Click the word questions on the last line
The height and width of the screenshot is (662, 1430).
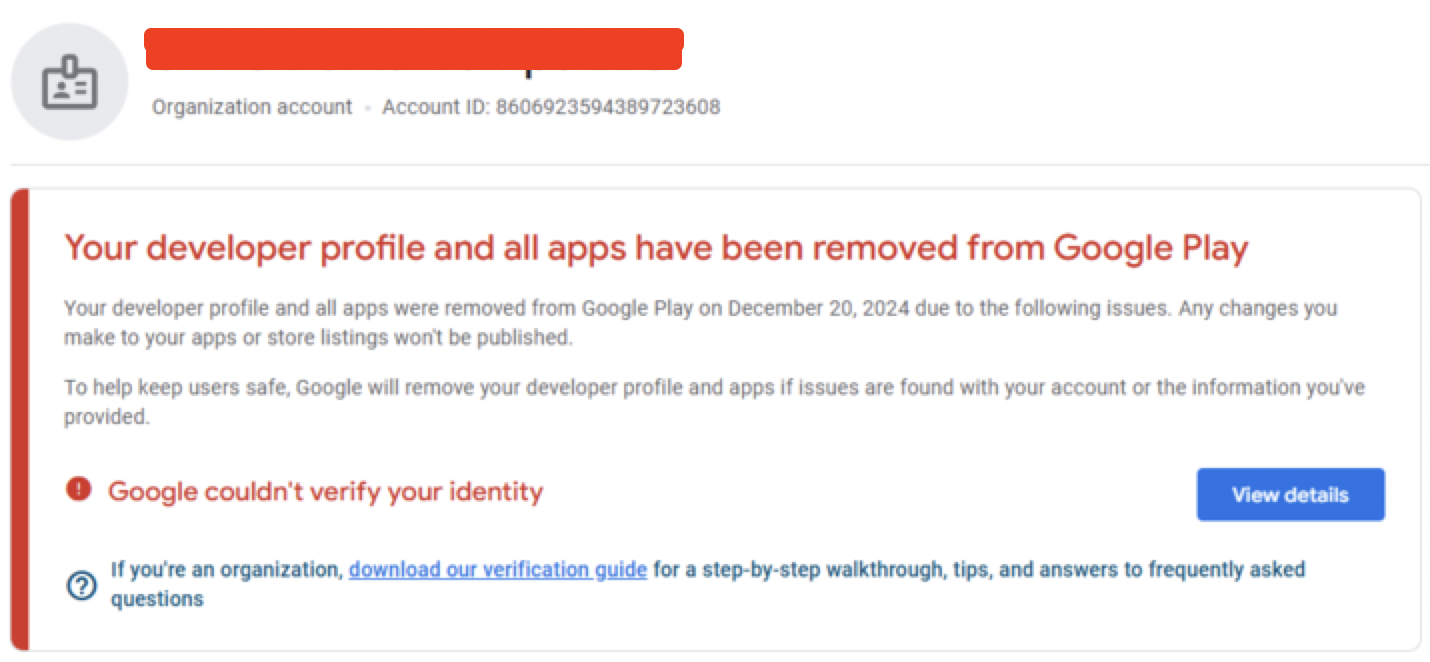tap(157, 599)
